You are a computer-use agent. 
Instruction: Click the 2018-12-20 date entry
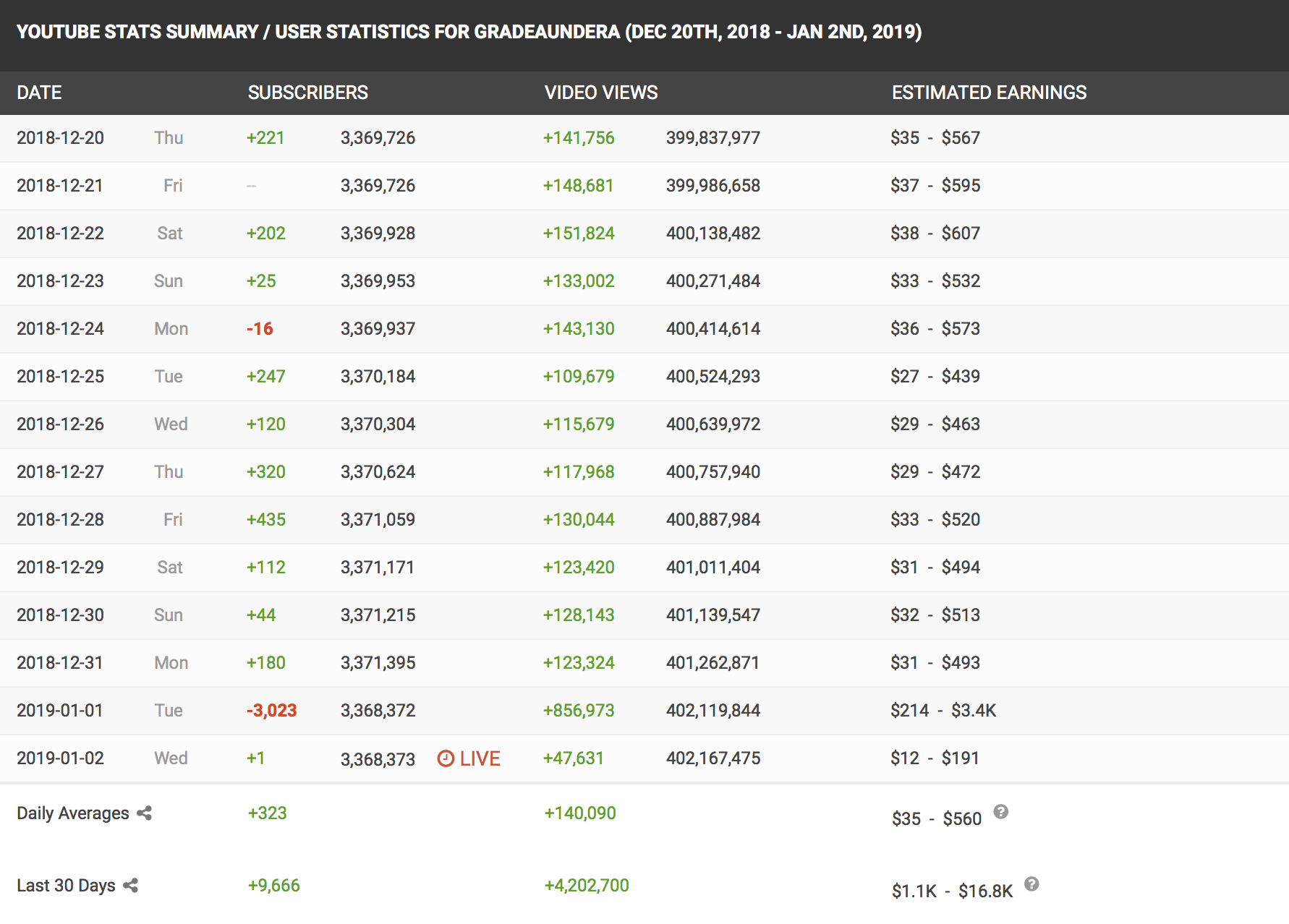pyautogui.click(x=61, y=138)
